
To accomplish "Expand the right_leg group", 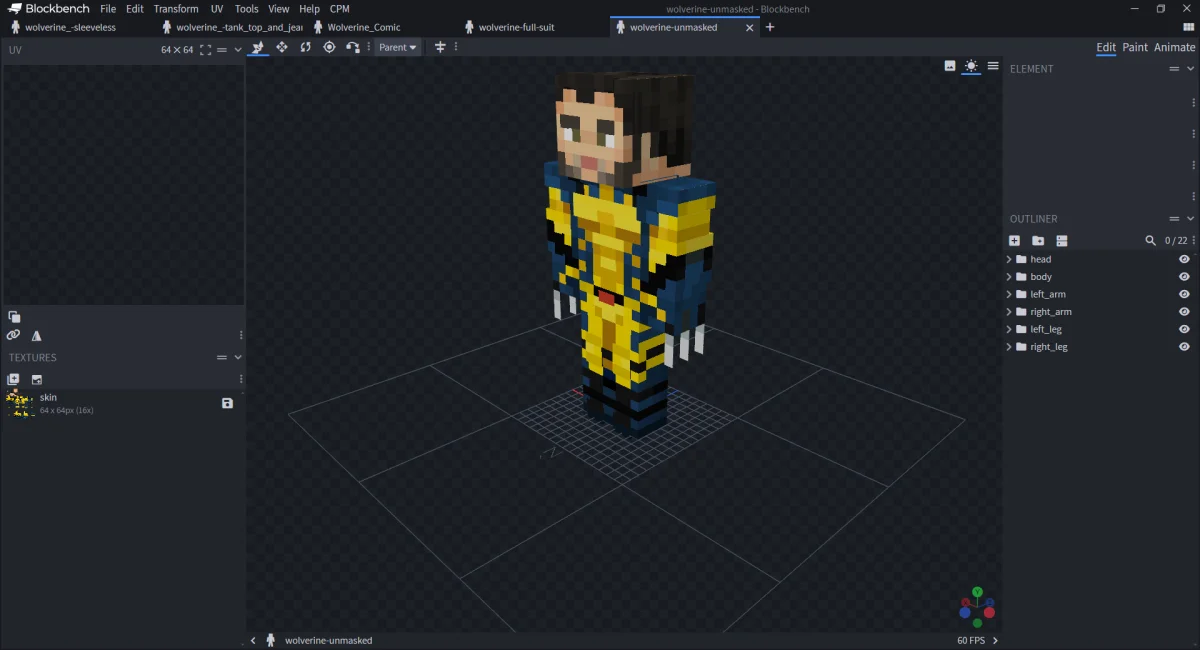I will tap(1009, 347).
